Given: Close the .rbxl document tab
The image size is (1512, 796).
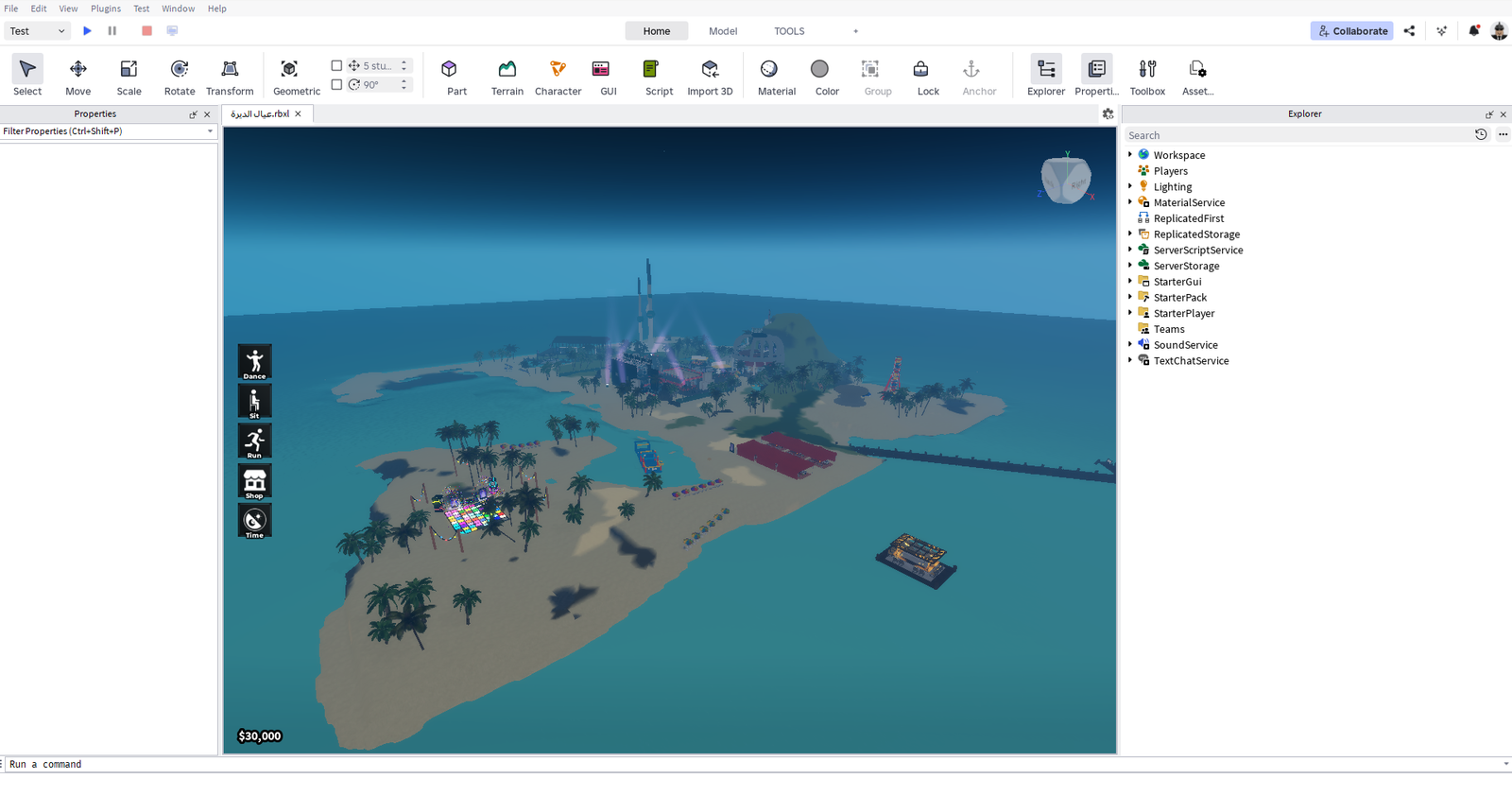Looking at the screenshot, I should tap(298, 113).
